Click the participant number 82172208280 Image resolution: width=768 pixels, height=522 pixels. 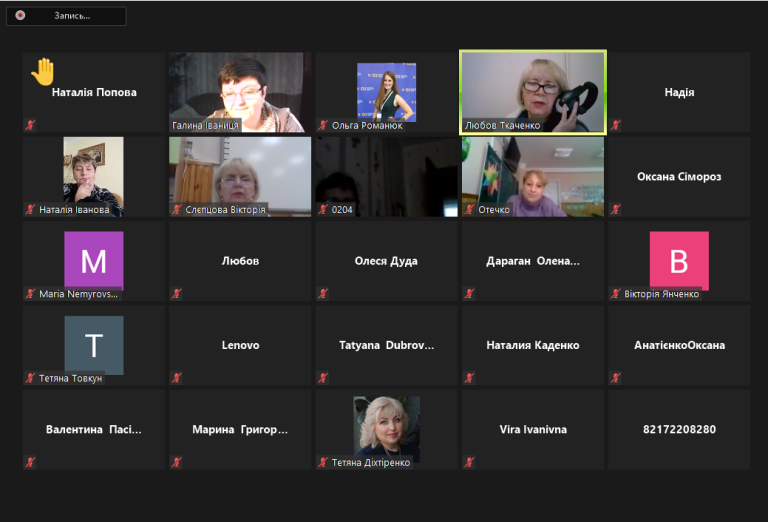point(679,429)
